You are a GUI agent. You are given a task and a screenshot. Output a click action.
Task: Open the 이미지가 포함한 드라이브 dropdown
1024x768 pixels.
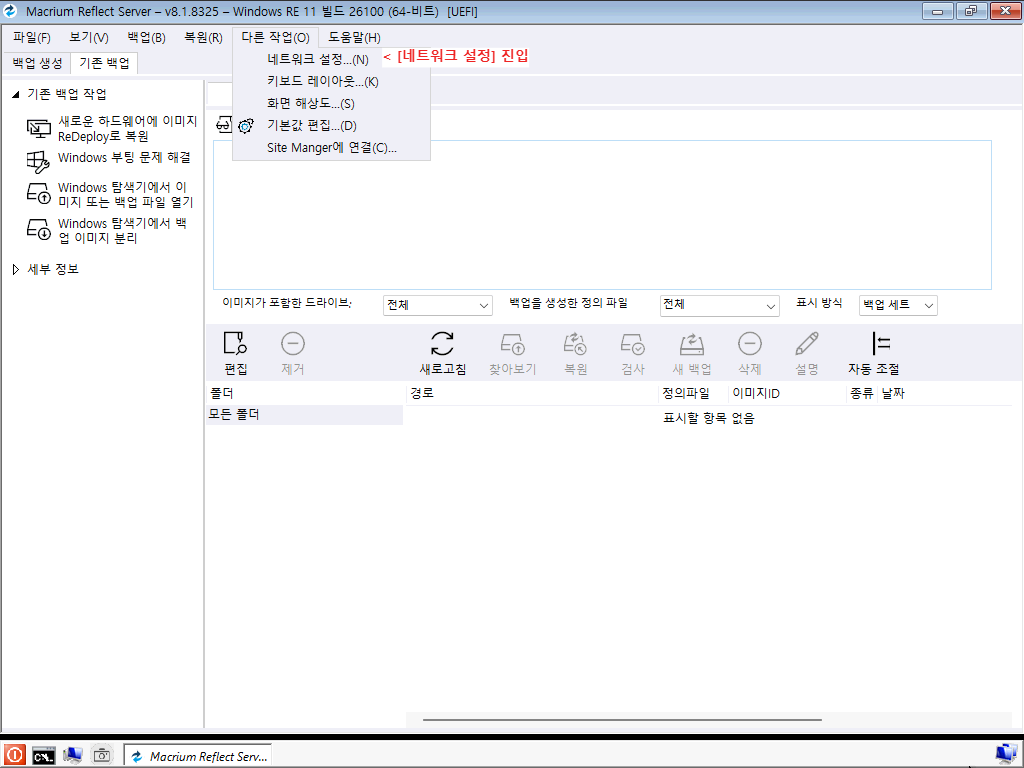(438, 305)
